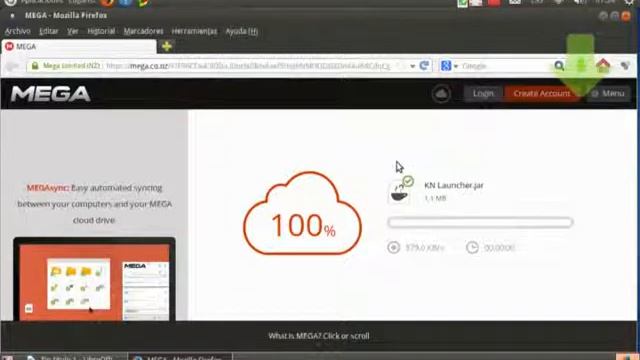The image size is (640, 360).
Task: Click the cloud icon in MEGA header
Action: [x=441, y=94]
